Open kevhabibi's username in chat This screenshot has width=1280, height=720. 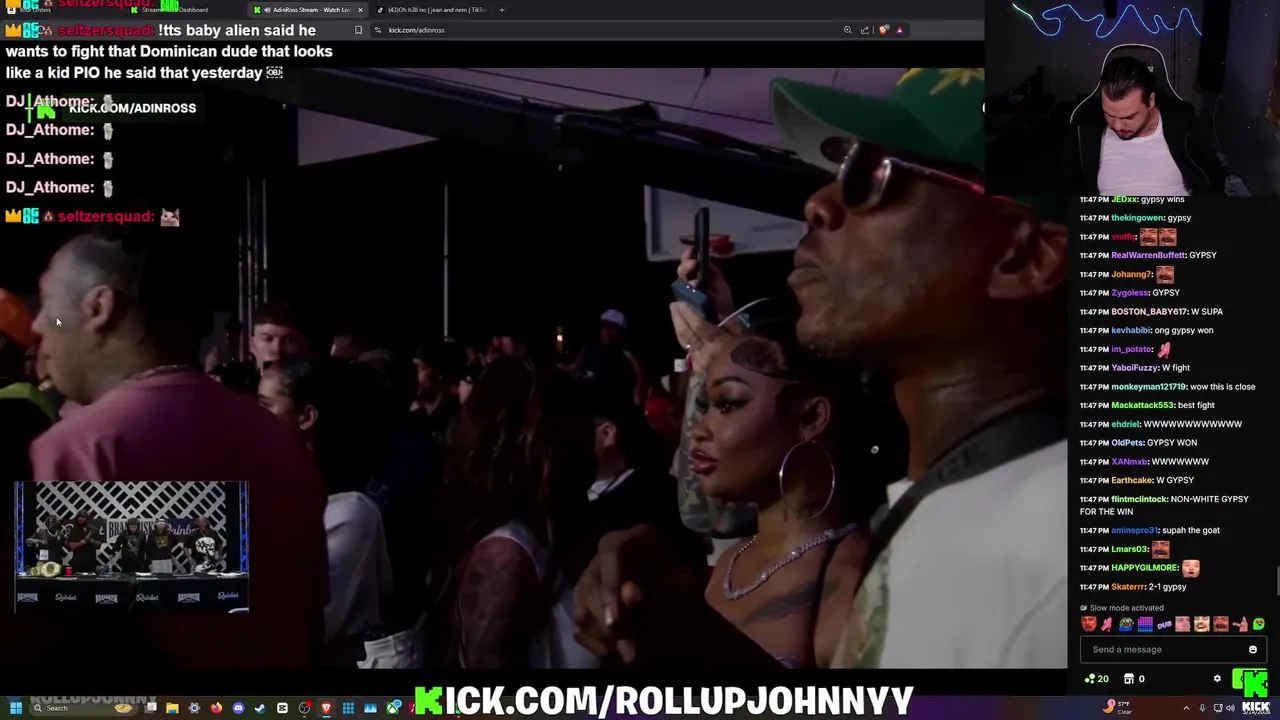coord(1131,330)
